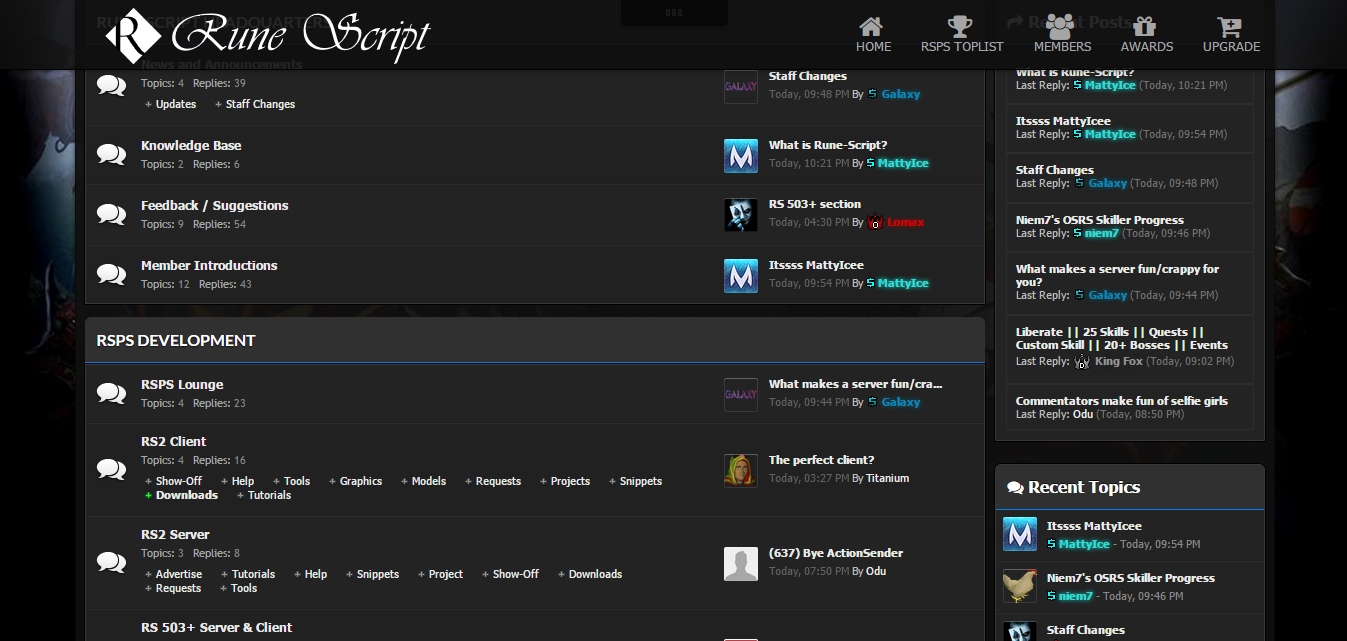The width and height of the screenshot is (1347, 641).
Task: Open the RSPS Lounge forum
Action: click(182, 384)
